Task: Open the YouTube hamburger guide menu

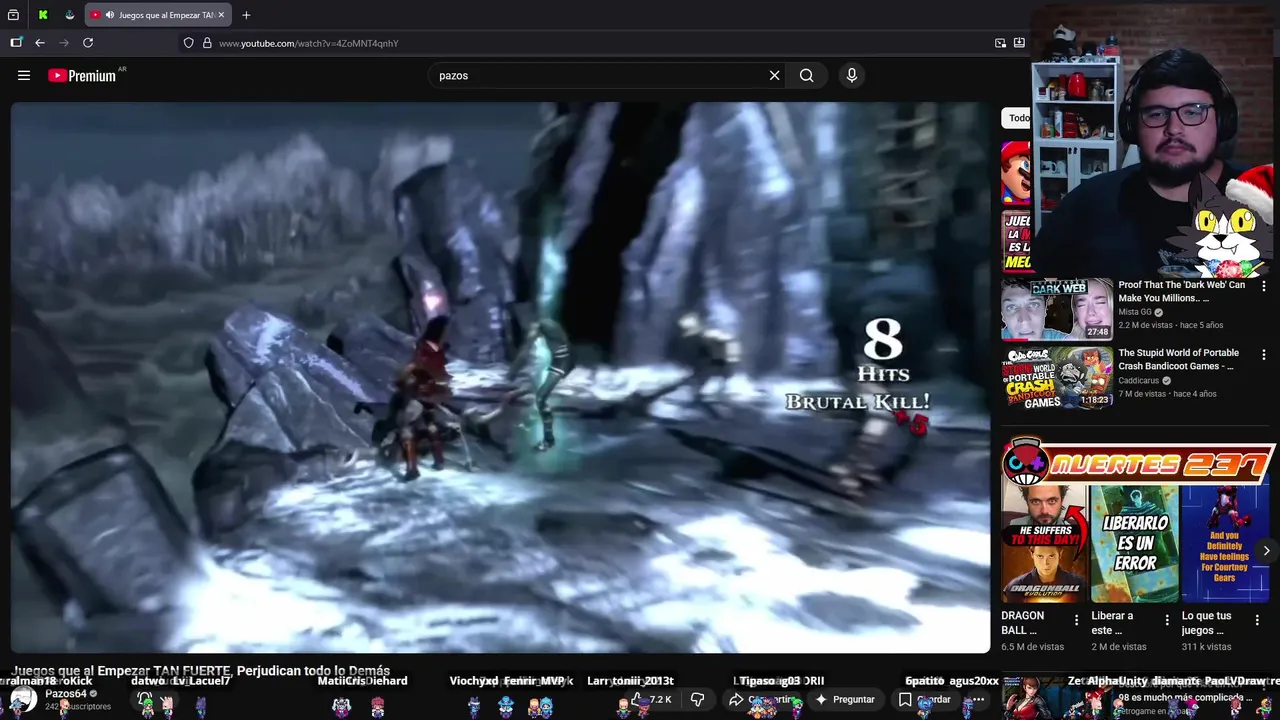Action: (x=24, y=75)
